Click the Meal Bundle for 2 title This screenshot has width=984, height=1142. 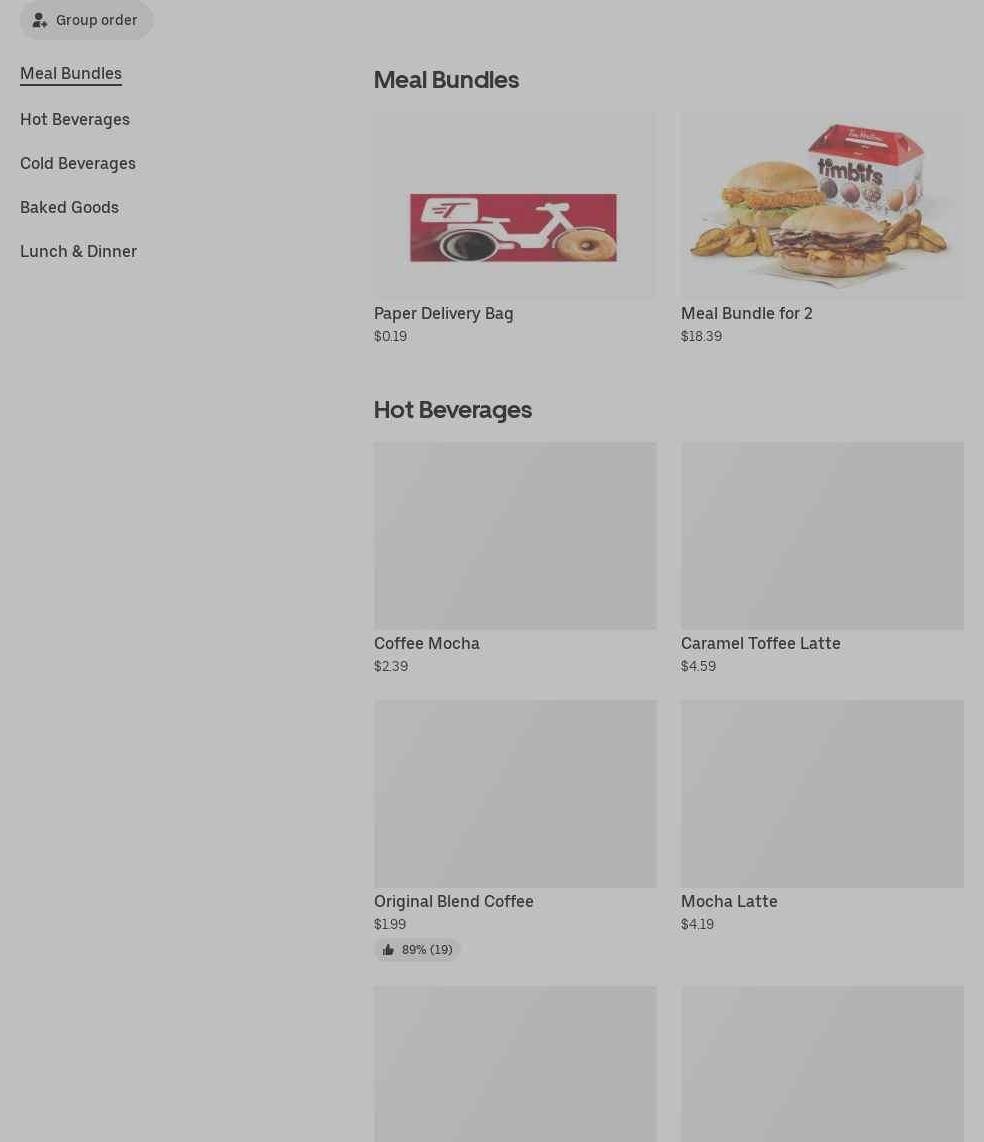click(747, 314)
